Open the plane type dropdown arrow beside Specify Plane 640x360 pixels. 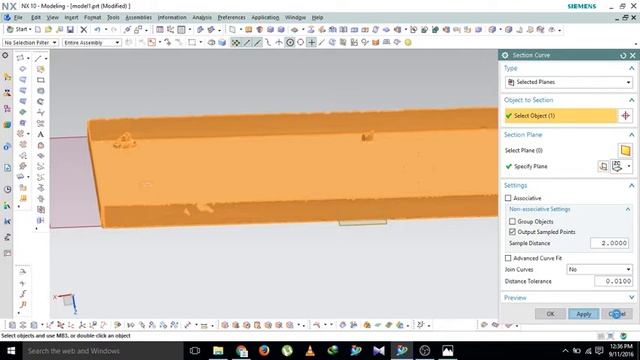pos(629,166)
